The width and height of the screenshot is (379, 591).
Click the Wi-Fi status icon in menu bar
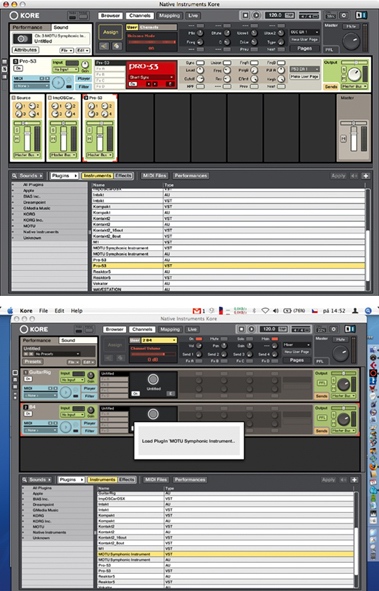[265, 311]
